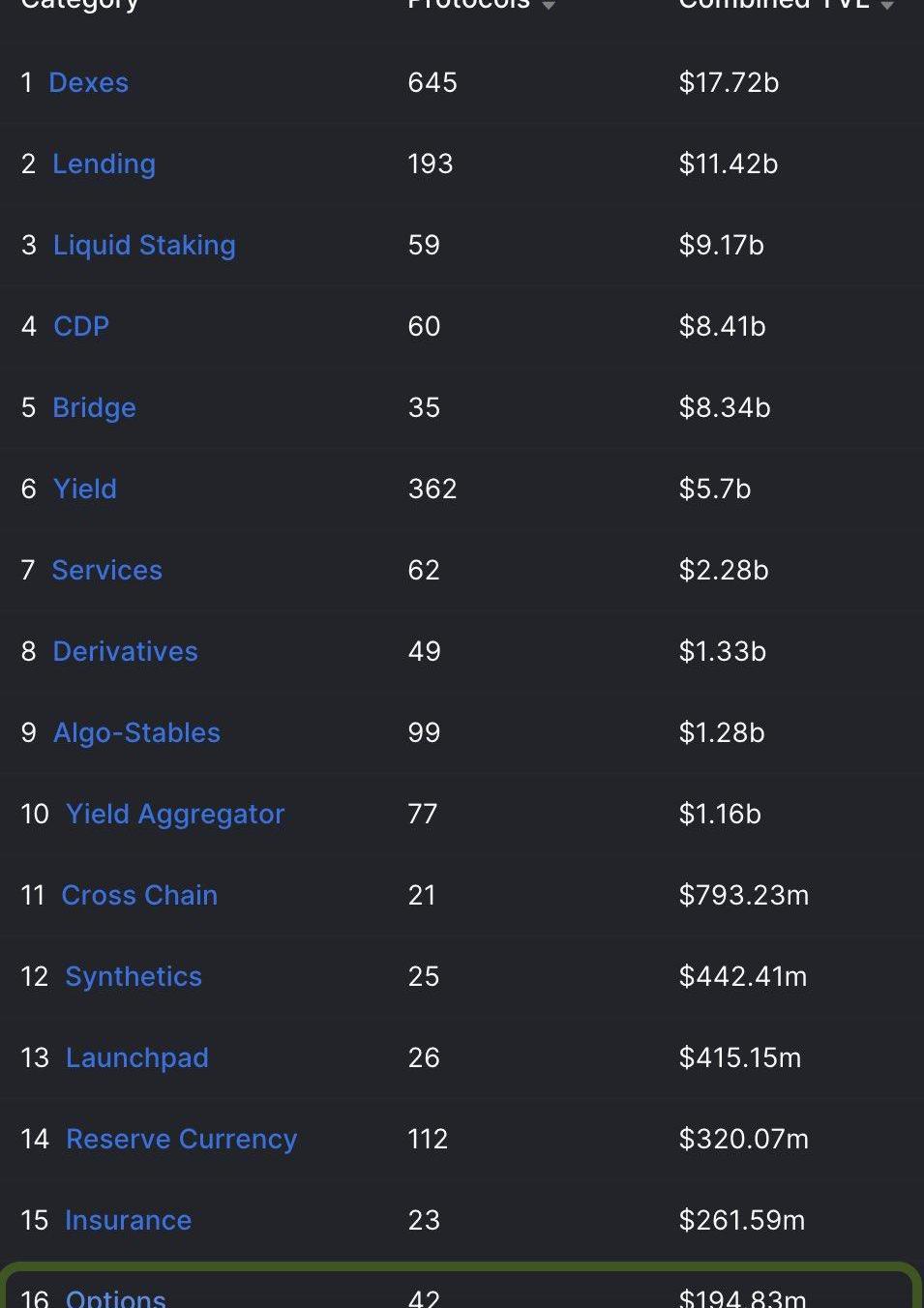This screenshot has height=1308, width=924.
Task: Click the 193 protocols count for Lending
Action: pyautogui.click(x=431, y=164)
